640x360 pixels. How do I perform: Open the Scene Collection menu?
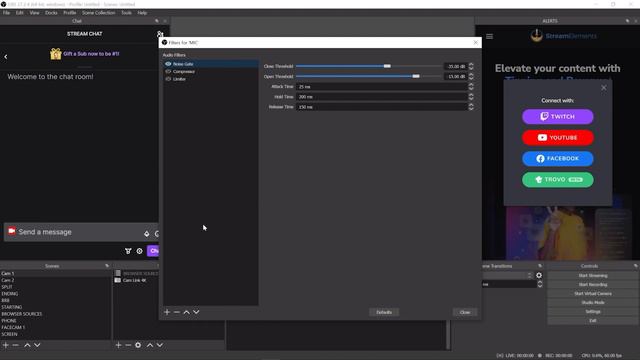[x=98, y=13]
